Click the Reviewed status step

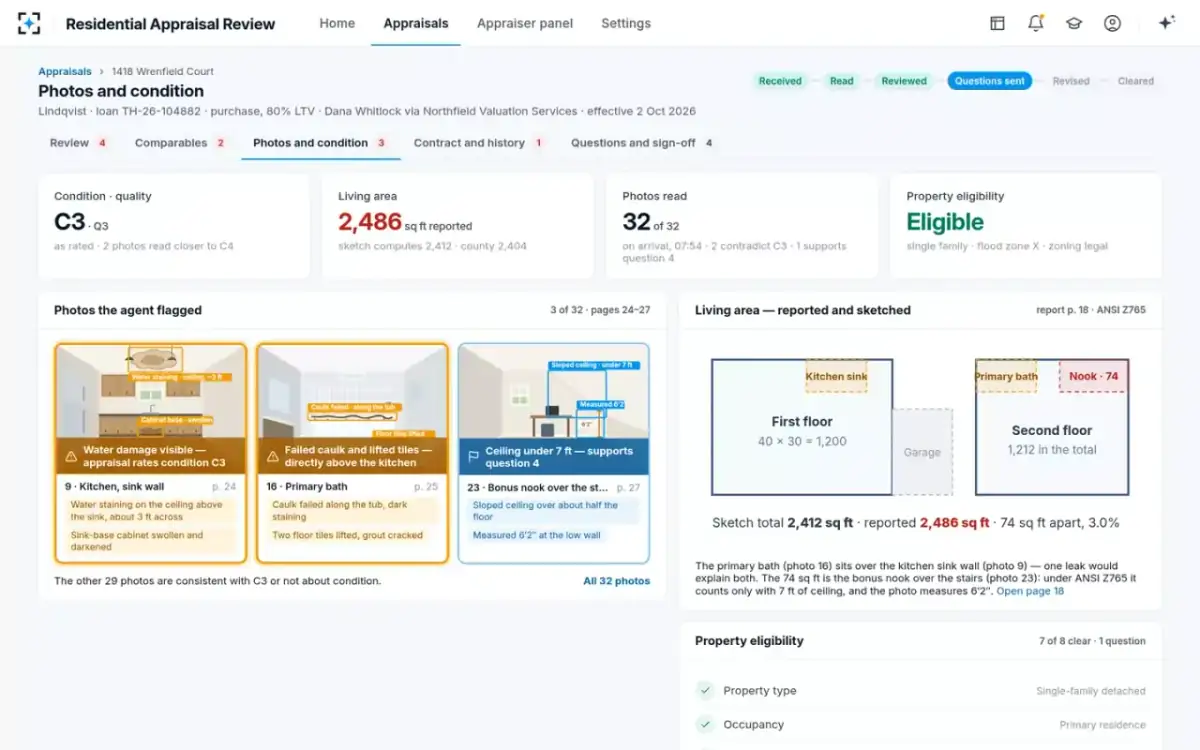click(904, 81)
